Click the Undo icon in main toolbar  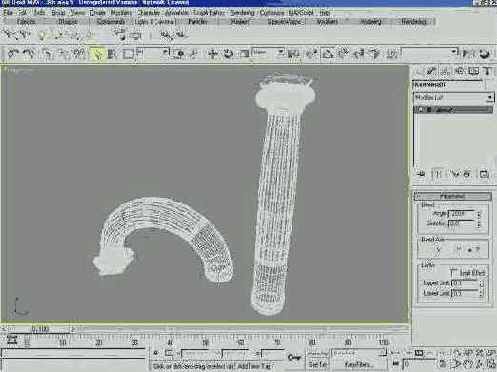click(13, 53)
